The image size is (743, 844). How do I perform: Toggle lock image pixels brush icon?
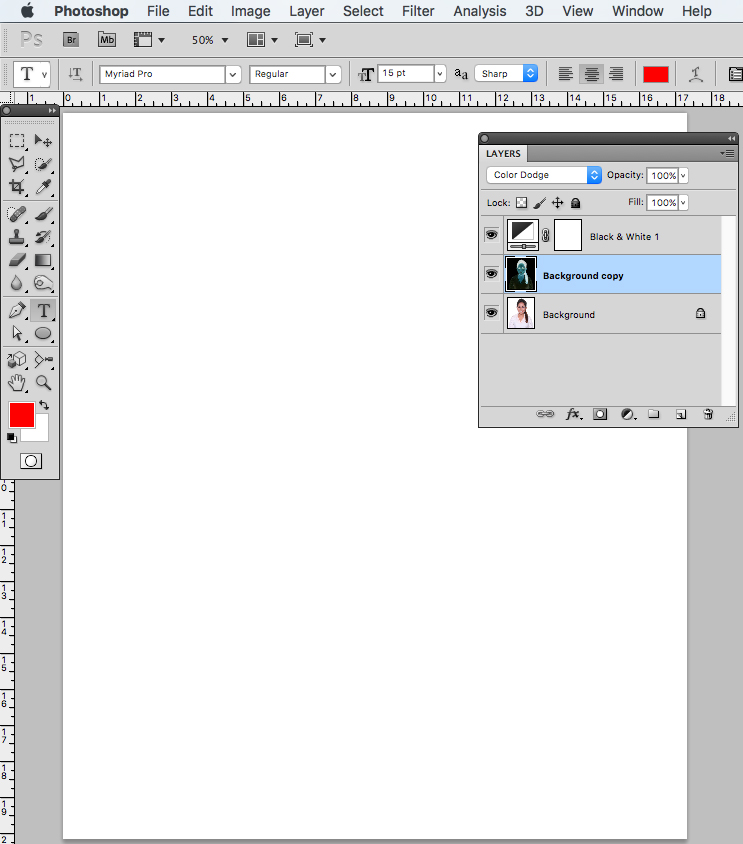coord(539,203)
